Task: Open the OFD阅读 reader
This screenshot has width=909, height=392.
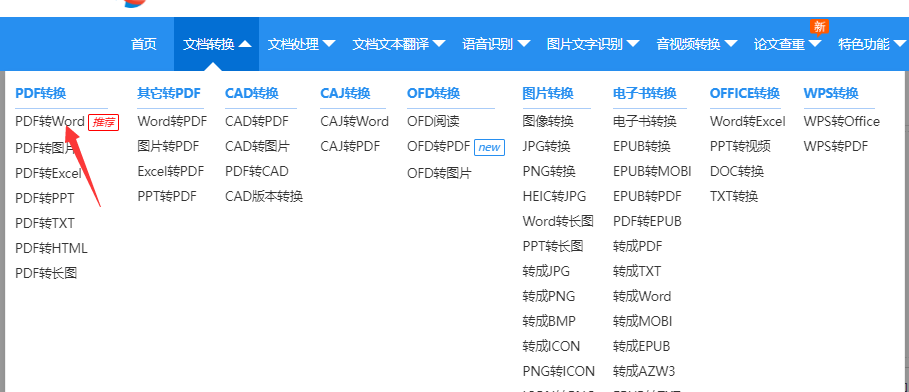Action: (x=433, y=122)
